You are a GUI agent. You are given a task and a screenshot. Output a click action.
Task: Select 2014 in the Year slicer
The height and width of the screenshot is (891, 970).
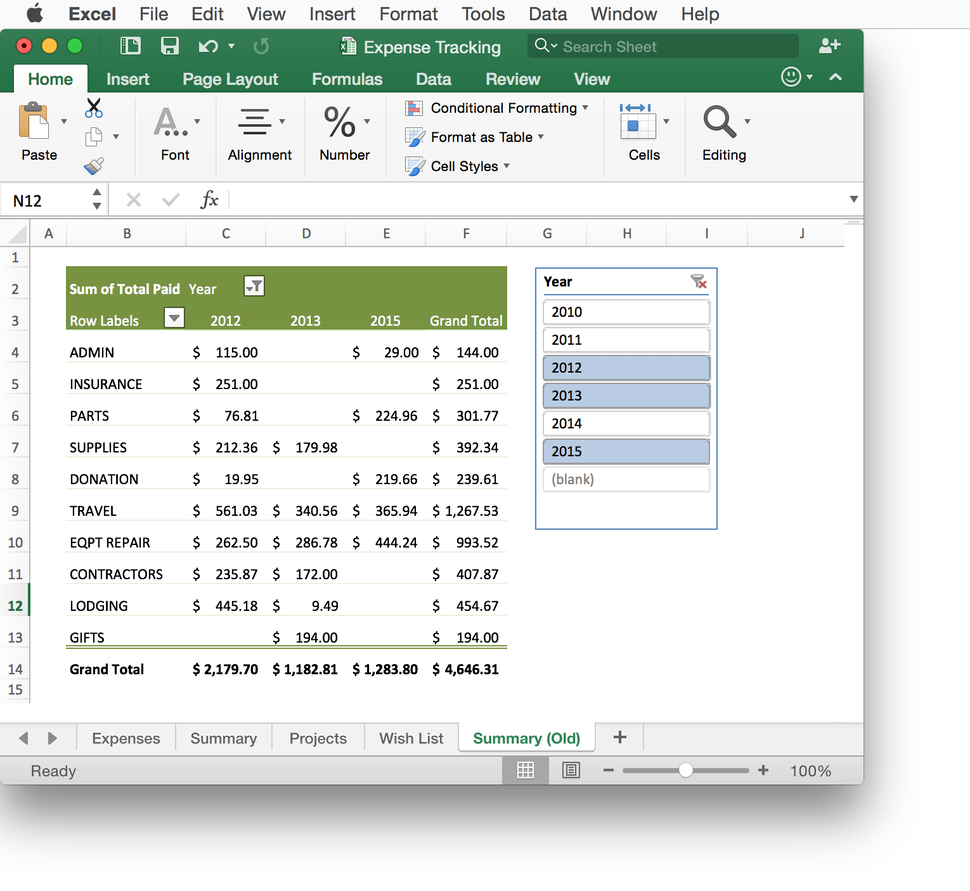pos(625,423)
